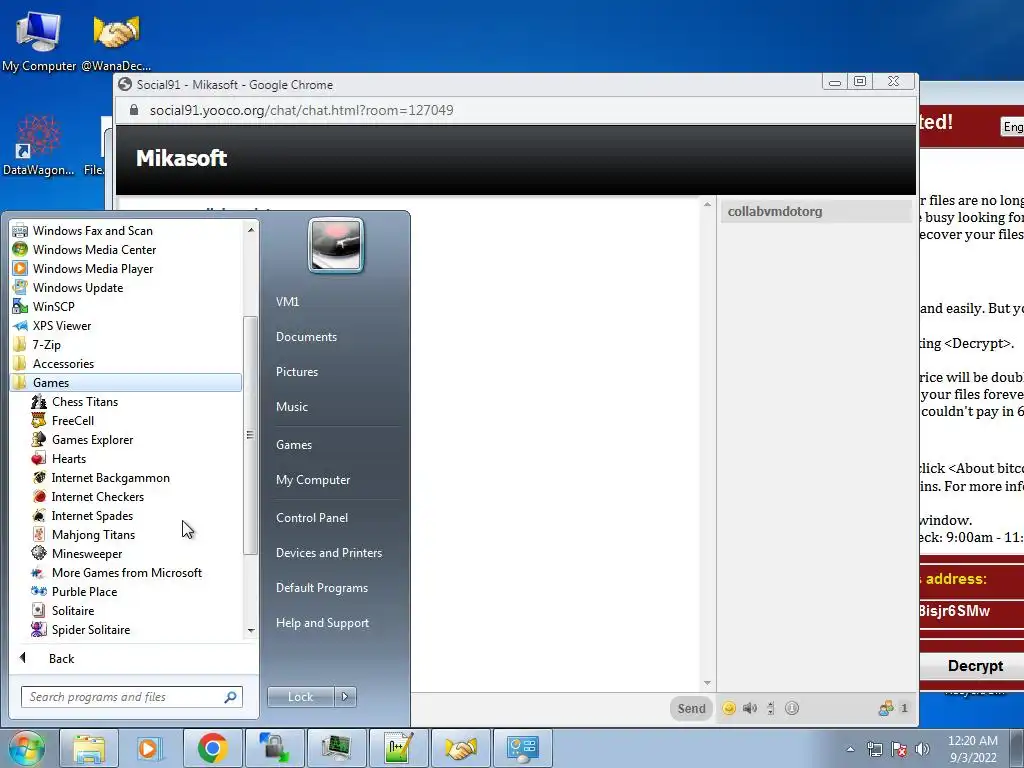
Task: Open Spider Solitaire
Action: [x=91, y=629]
